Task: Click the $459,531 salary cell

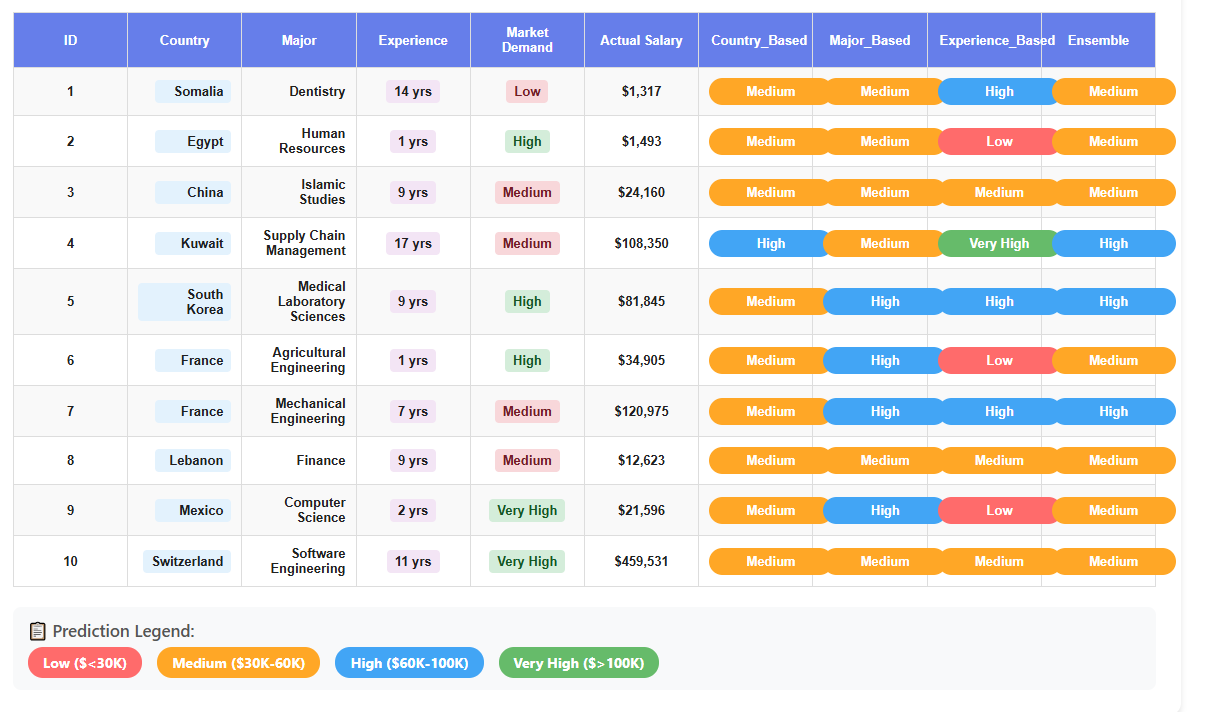Action: pos(641,561)
